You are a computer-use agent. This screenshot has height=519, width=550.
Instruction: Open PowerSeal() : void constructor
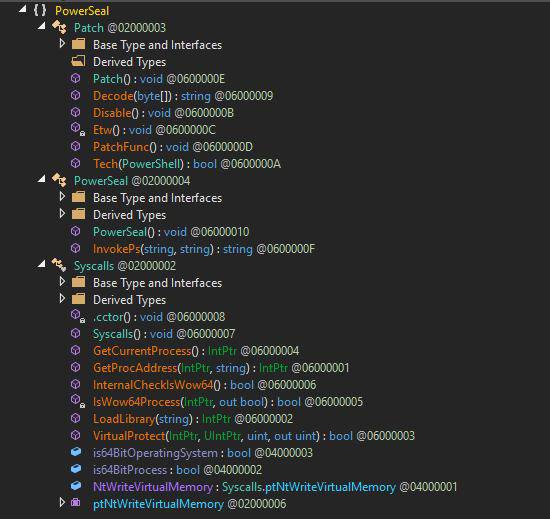(x=171, y=232)
